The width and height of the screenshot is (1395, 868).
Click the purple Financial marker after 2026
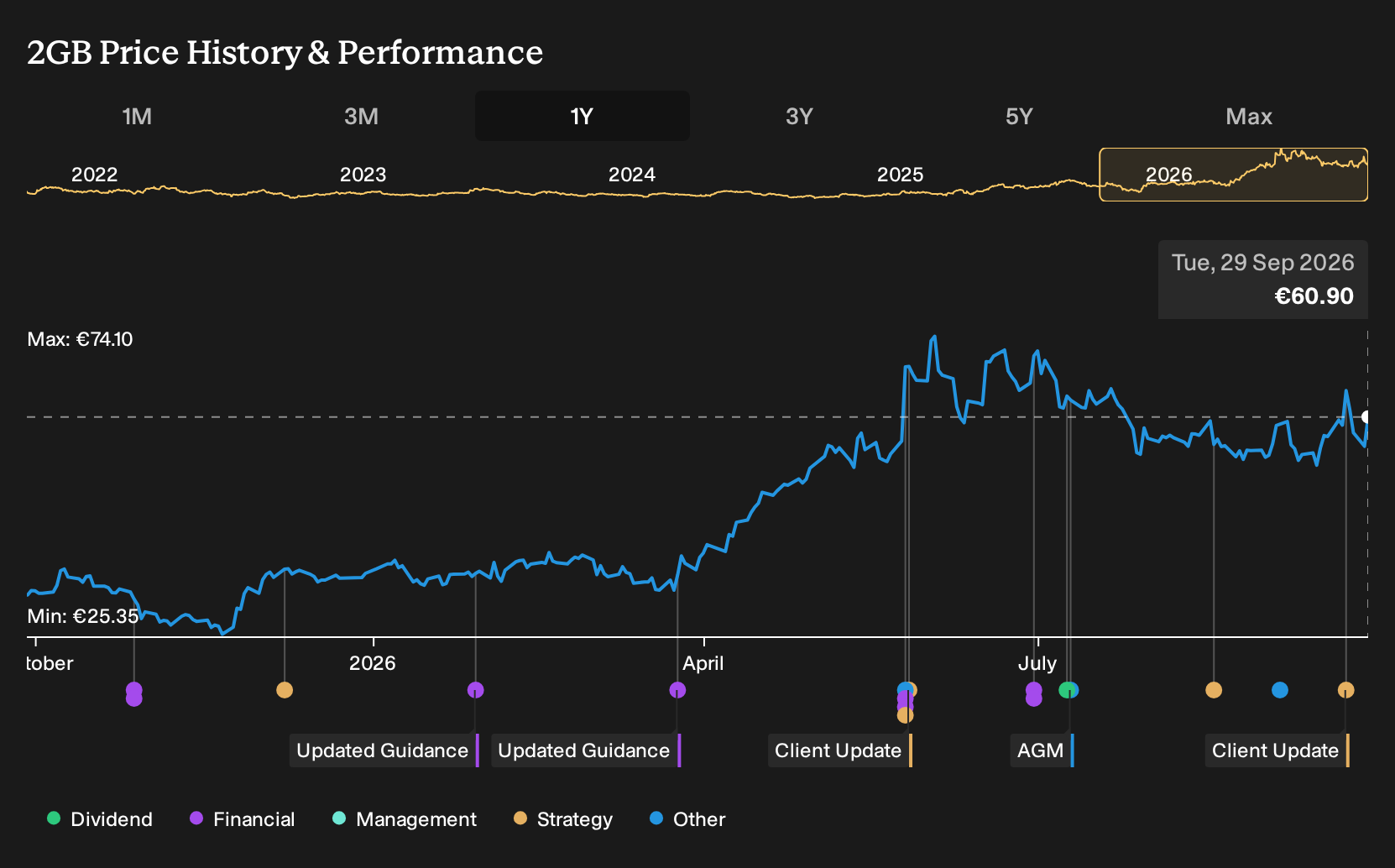click(x=475, y=690)
